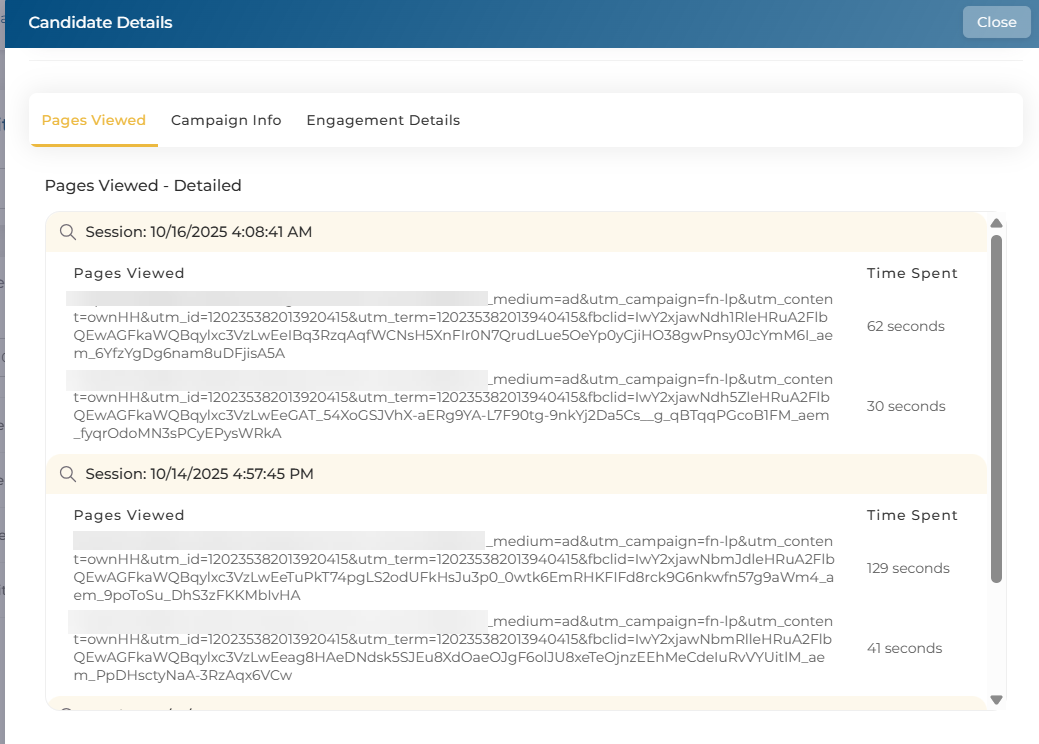Click the 'Pages Viewed - Detailed' heading

pos(143,185)
